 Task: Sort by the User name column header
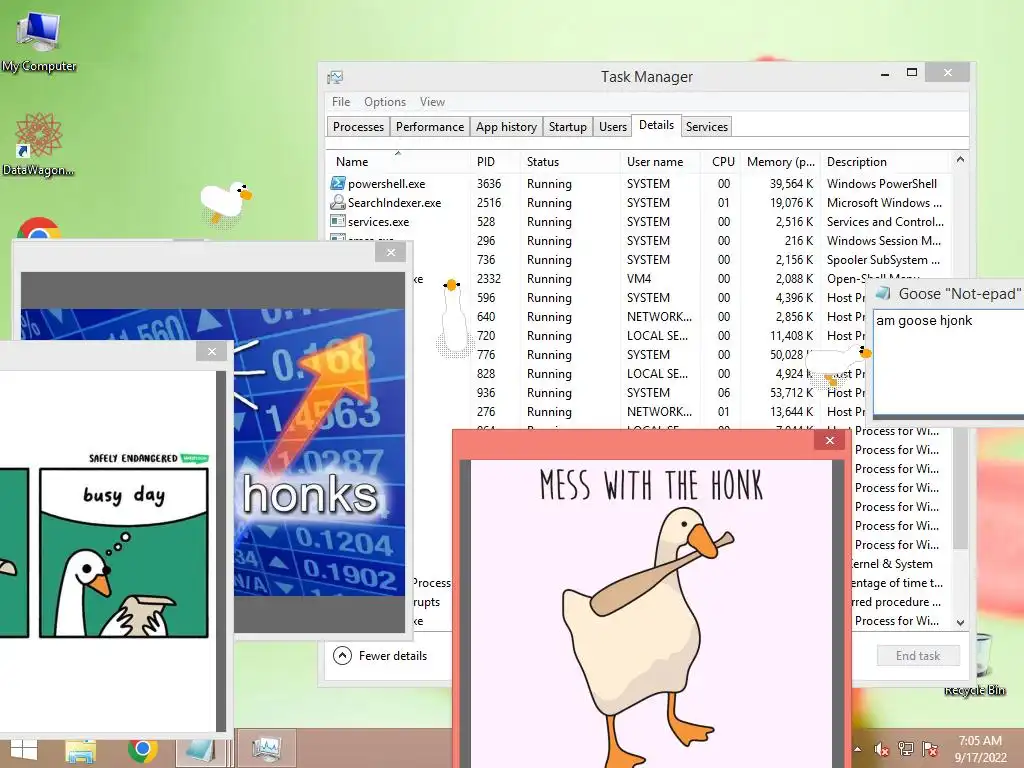[660, 161]
